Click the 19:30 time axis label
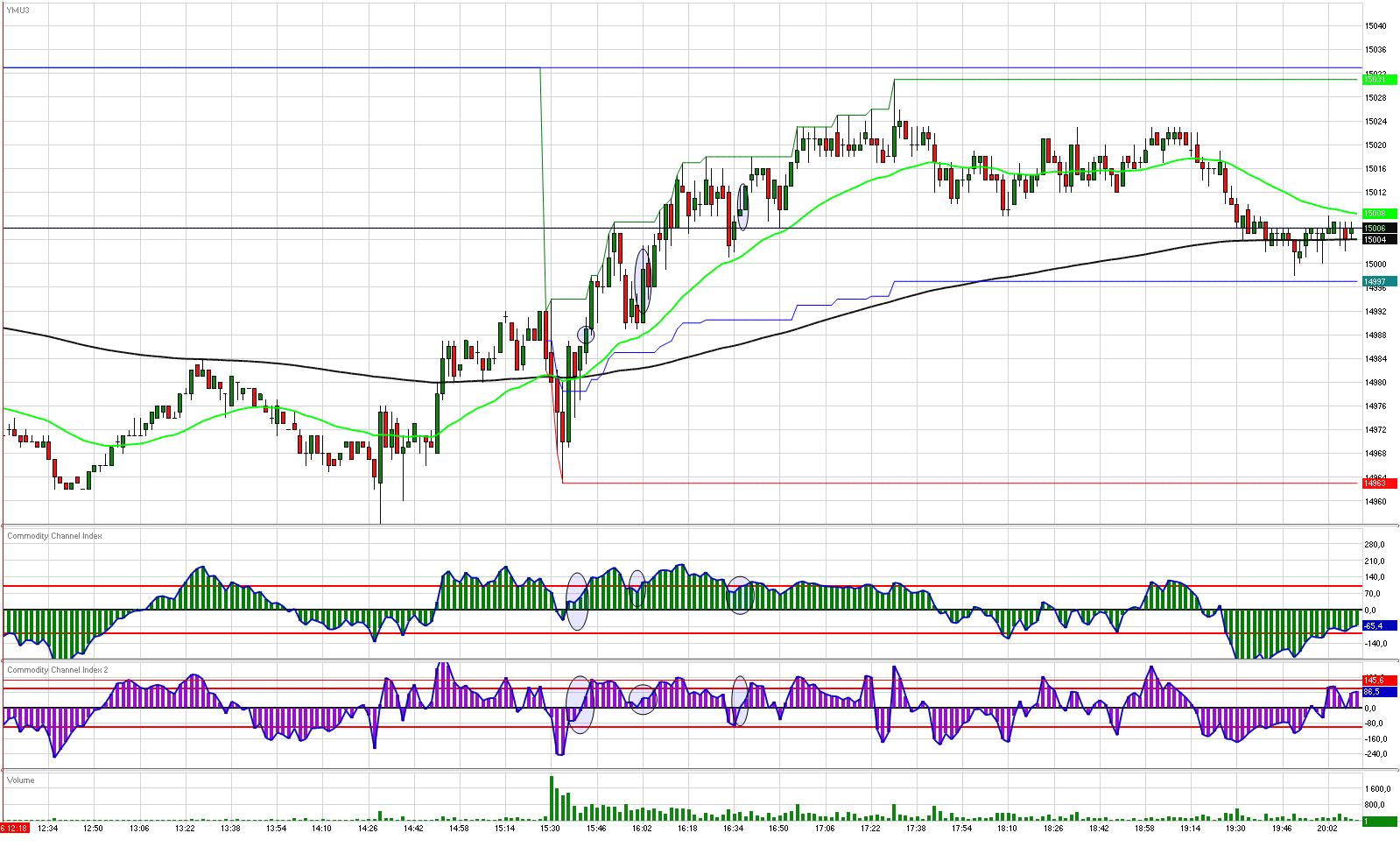Screen dimensions: 1400x847 tap(1235, 828)
